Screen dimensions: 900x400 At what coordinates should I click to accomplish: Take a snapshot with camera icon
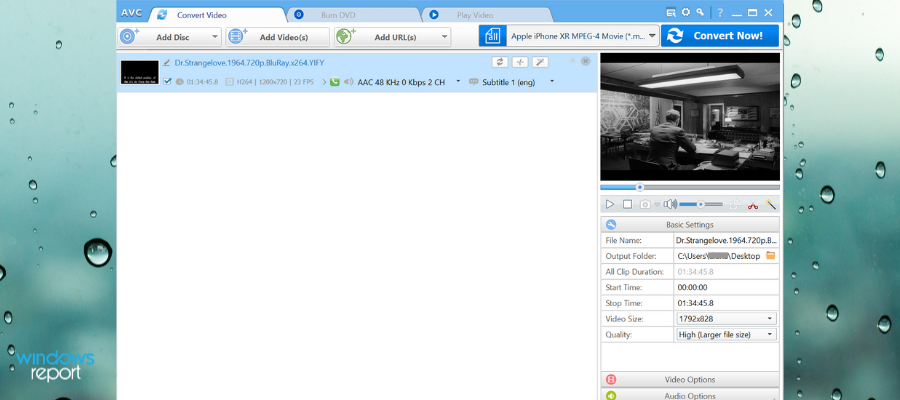tap(645, 204)
